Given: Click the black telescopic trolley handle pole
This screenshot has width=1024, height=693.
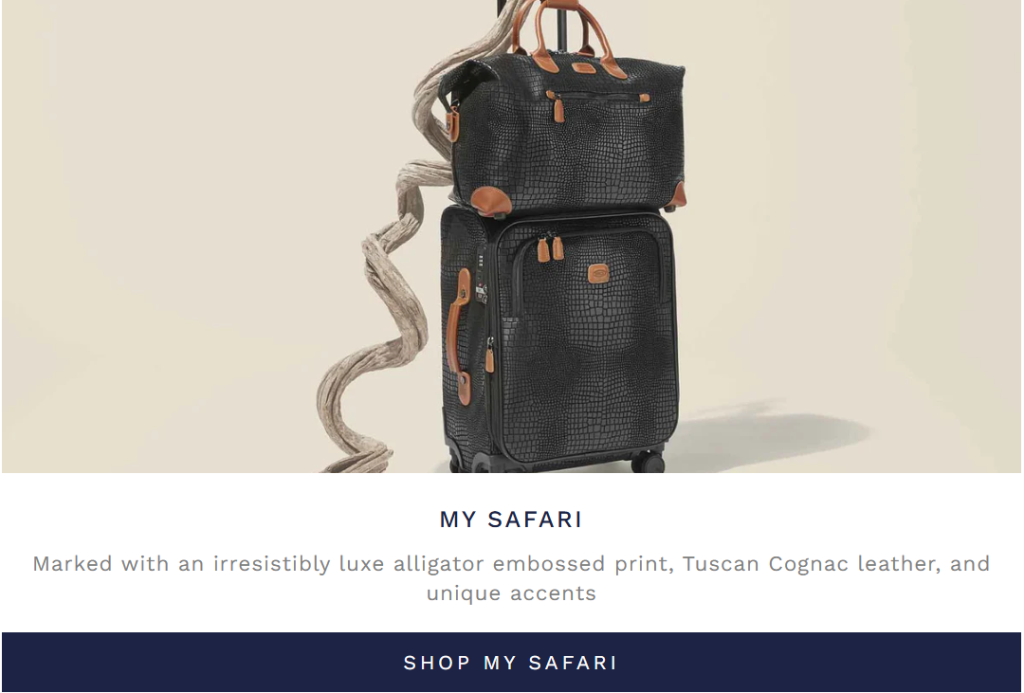Looking at the screenshot, I should 560,26.
